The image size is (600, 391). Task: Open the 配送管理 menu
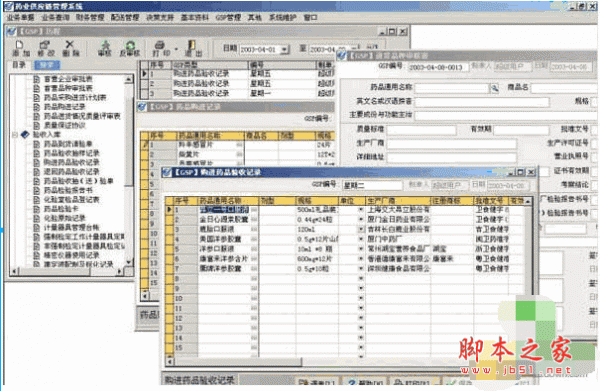point(125,18)
